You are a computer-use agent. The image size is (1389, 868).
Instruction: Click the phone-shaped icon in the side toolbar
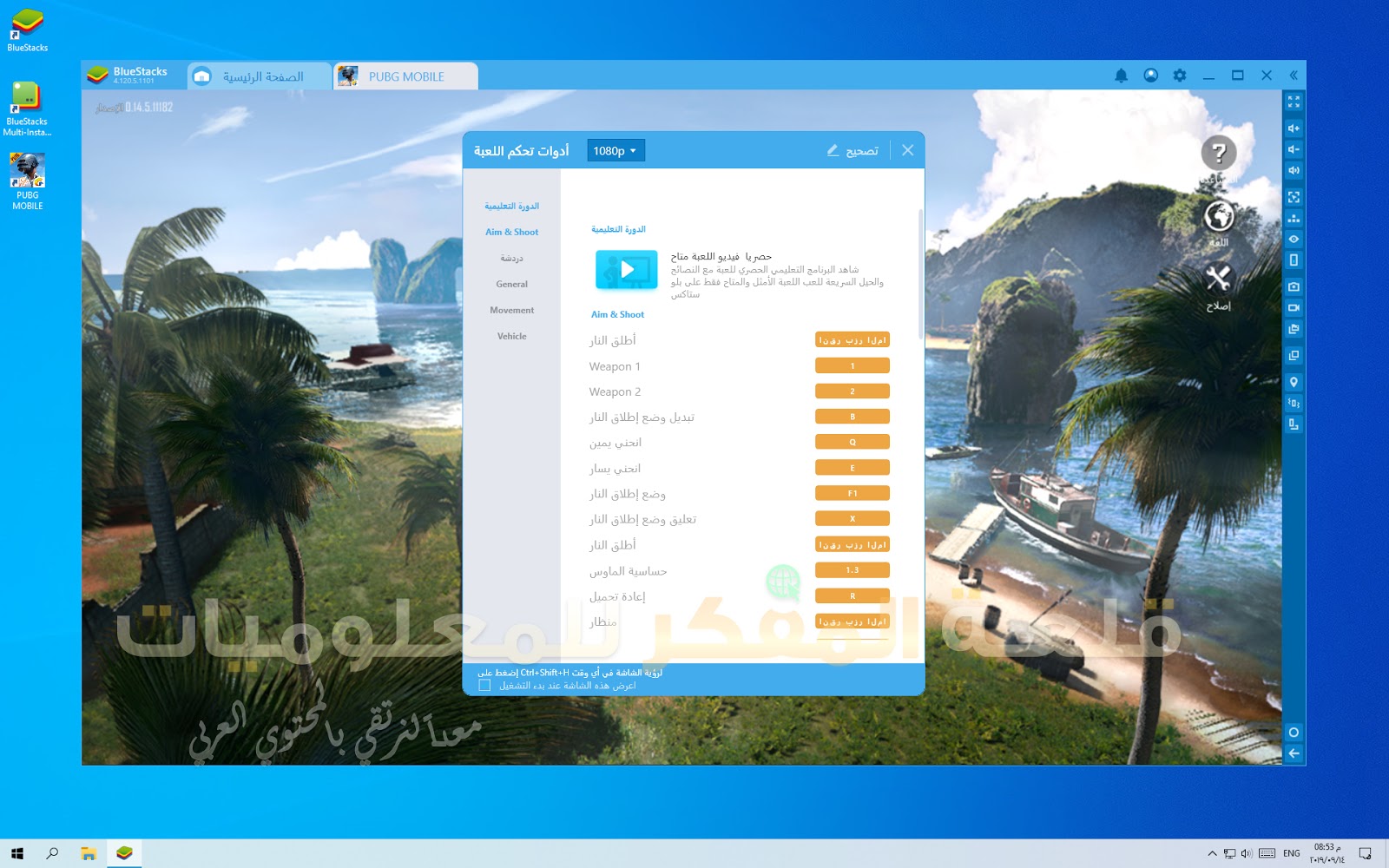coord(1294,260)
